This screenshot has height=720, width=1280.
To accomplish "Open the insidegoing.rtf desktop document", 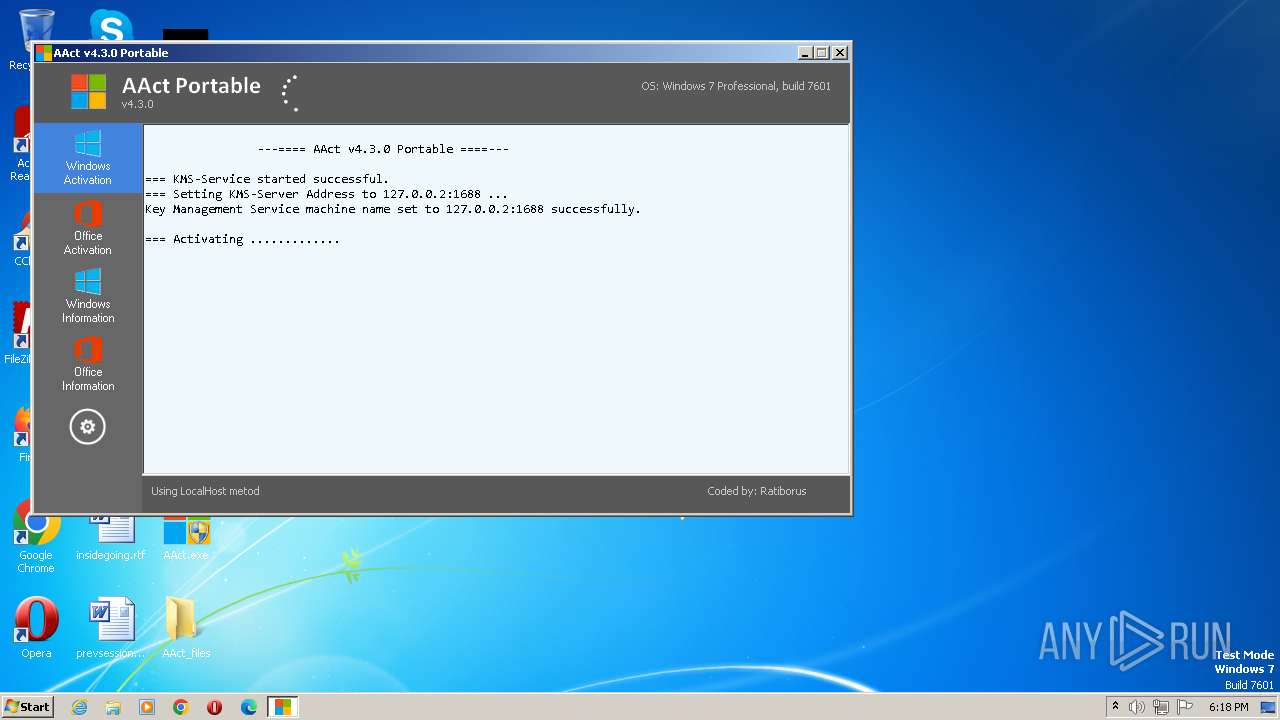I will point(111,538).
